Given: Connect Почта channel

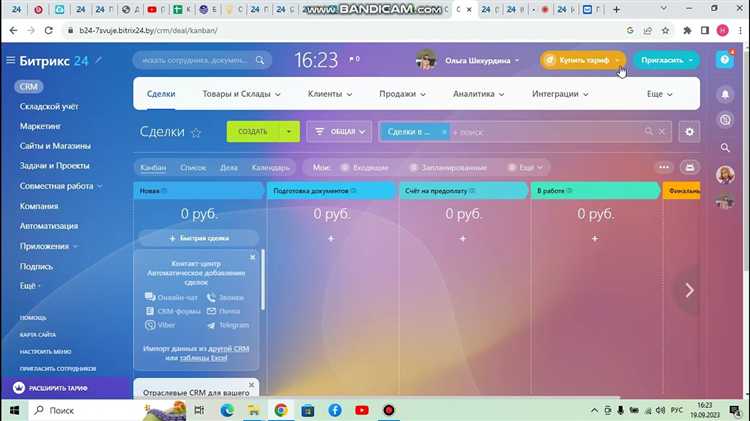Looking at the screenshot, I should [223, 311].
